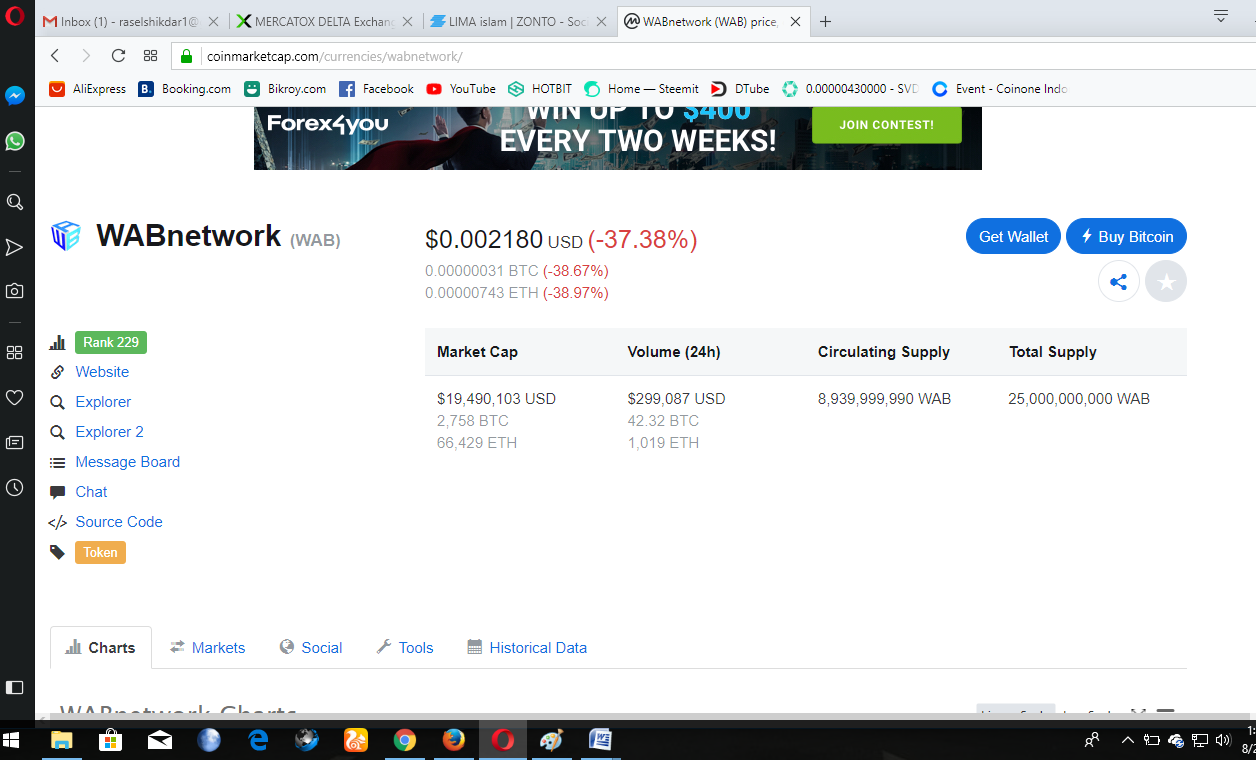Open the Bikroy.com bookmark
This screenshot has width=1256, height=770.
click(x=285, y=89)
